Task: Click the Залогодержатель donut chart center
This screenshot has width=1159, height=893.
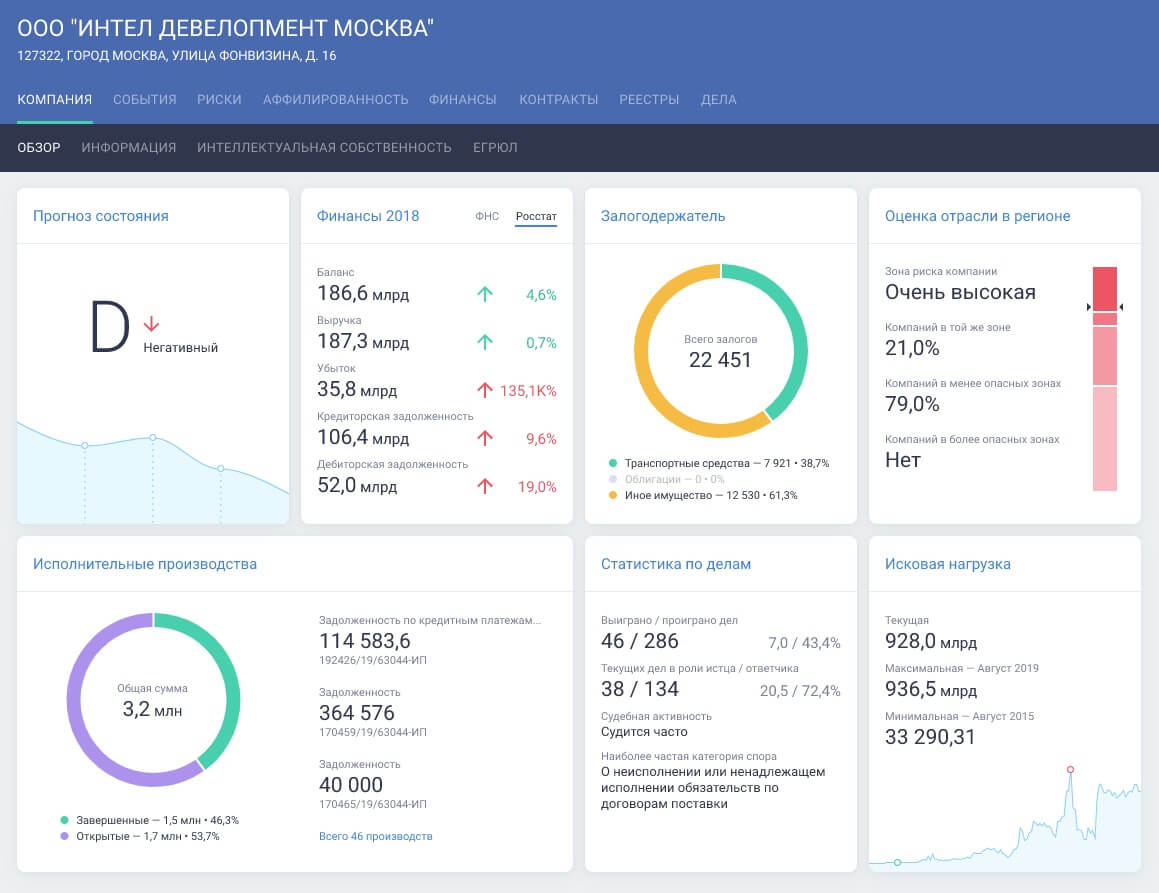Action: tap(720, 351)
